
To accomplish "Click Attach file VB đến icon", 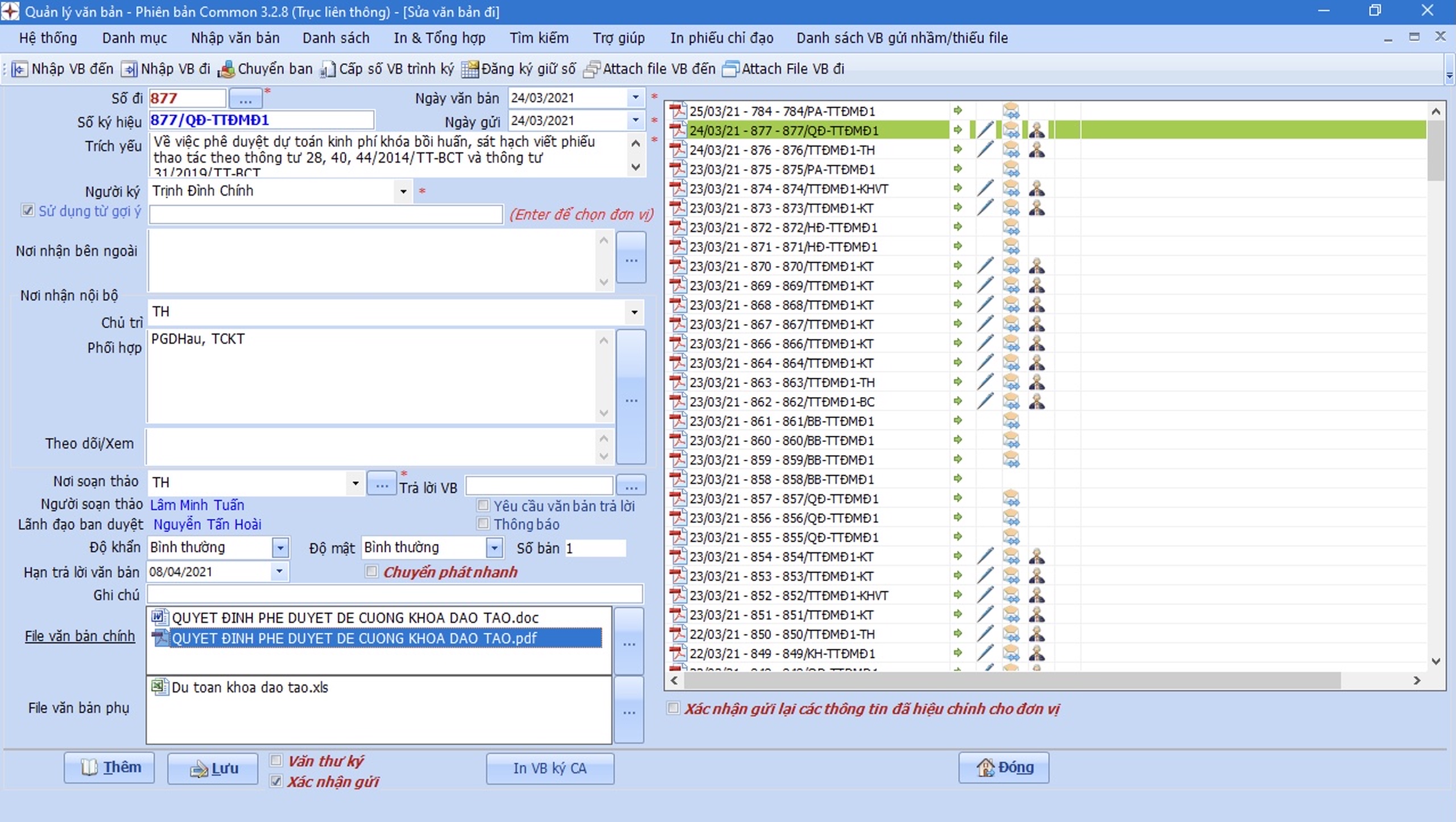I will click(591, 69).
